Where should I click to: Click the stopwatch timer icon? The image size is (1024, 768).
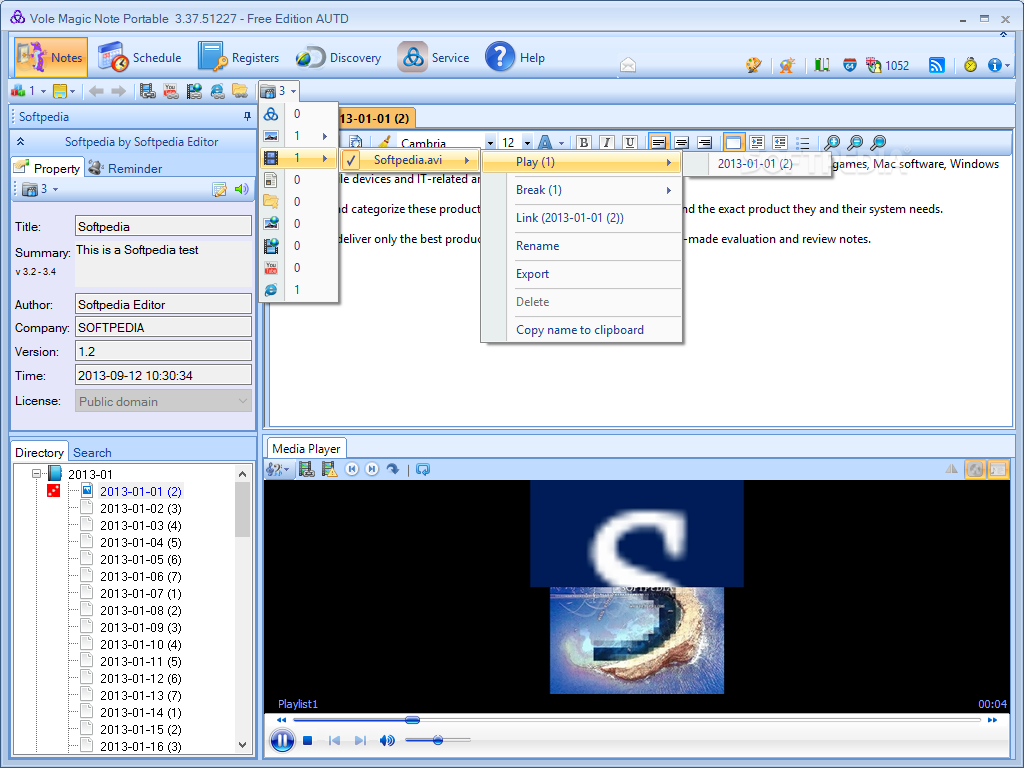pos(970,65)
